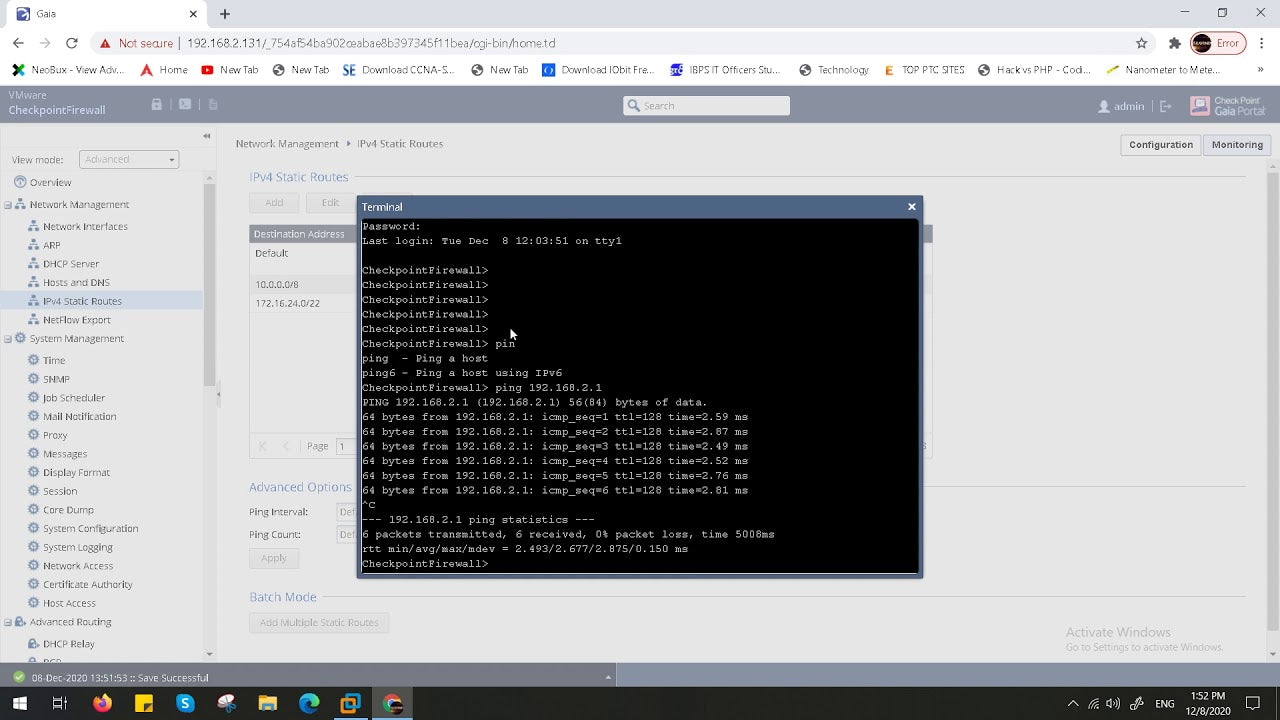Open the View mode dropdown
Viewport: 1280px width, 720px height.
128,159
